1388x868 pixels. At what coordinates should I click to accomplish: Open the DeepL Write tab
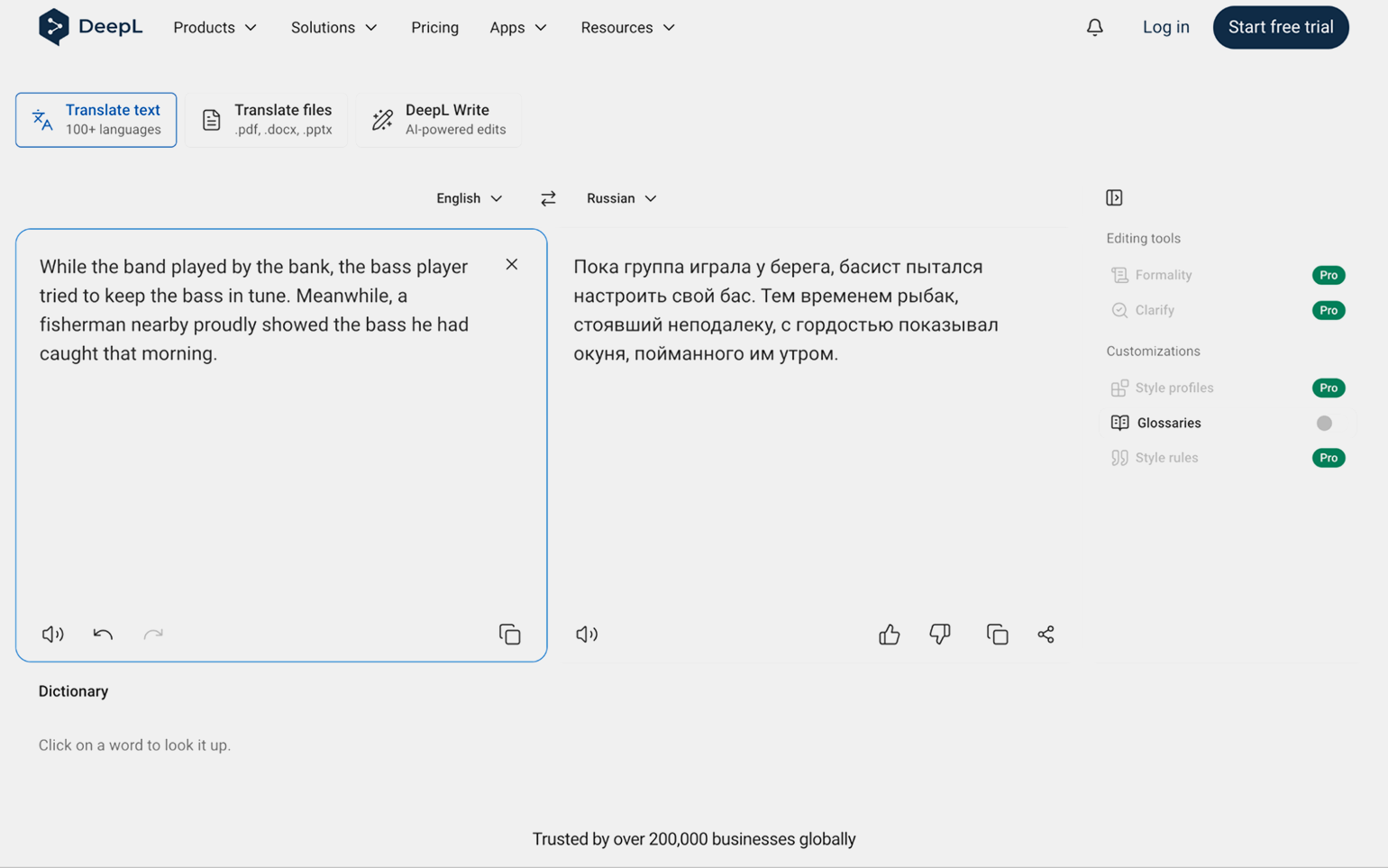click(x=439, y=119)
